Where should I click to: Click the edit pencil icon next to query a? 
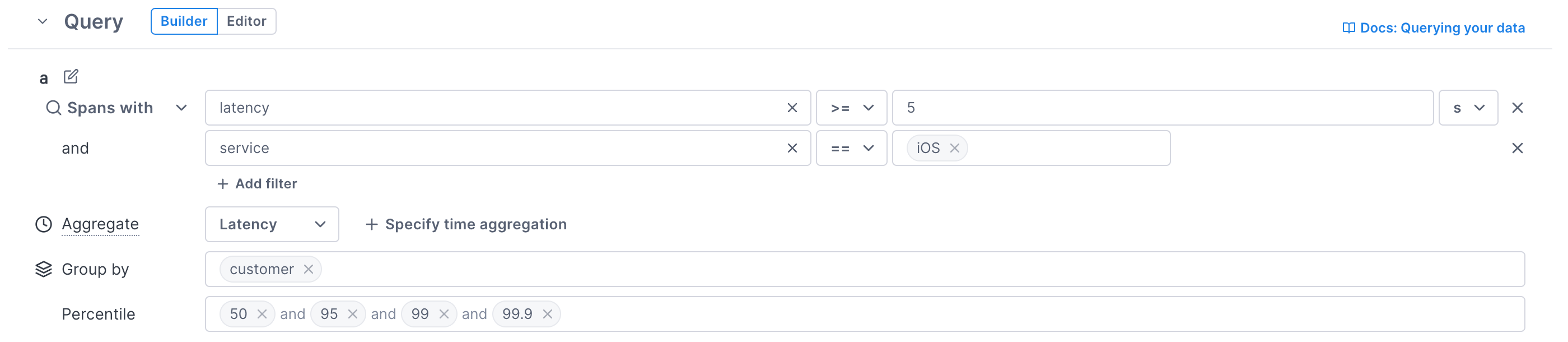(x=71, y=77)
